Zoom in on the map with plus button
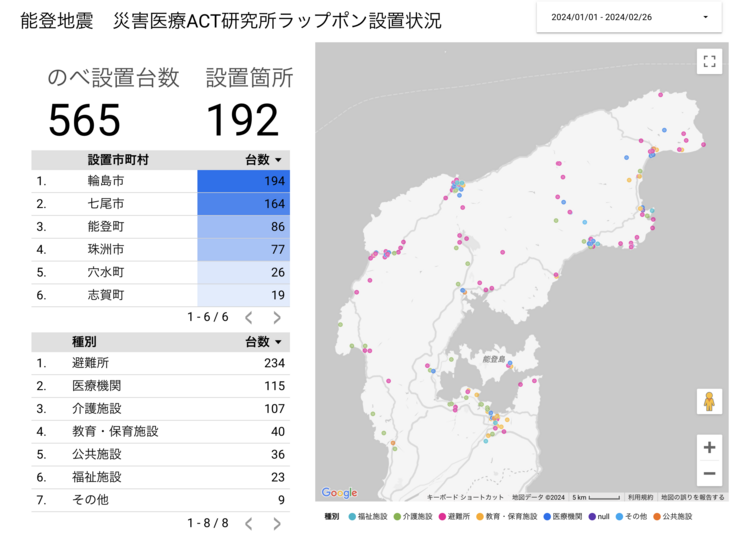This screenshot has height=537, width=736. click(709, 447)
